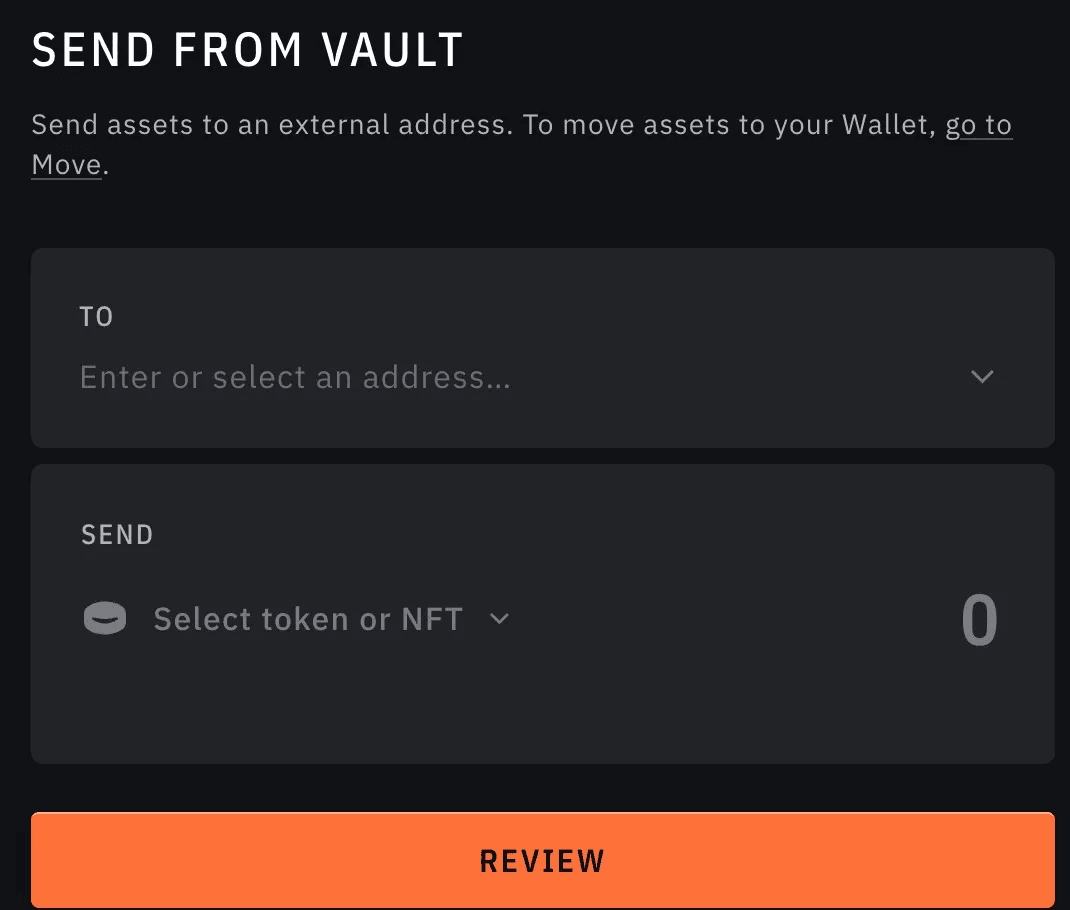
Task: Click the orange REVIEW button
Action: 543,860
